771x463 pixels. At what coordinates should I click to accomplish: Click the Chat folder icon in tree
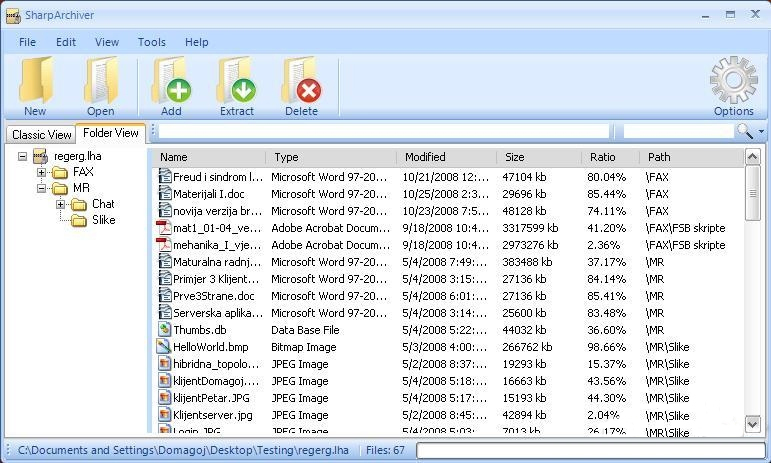click(79, 204)
